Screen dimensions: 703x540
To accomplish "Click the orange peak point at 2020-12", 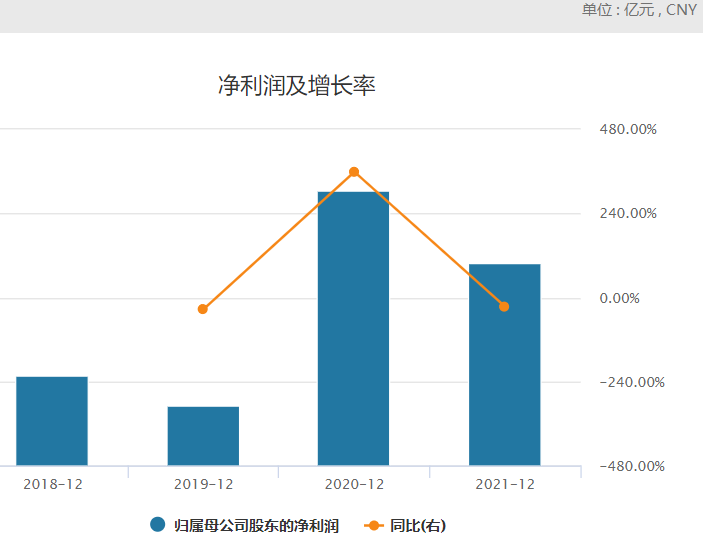I will click(354, 172).
